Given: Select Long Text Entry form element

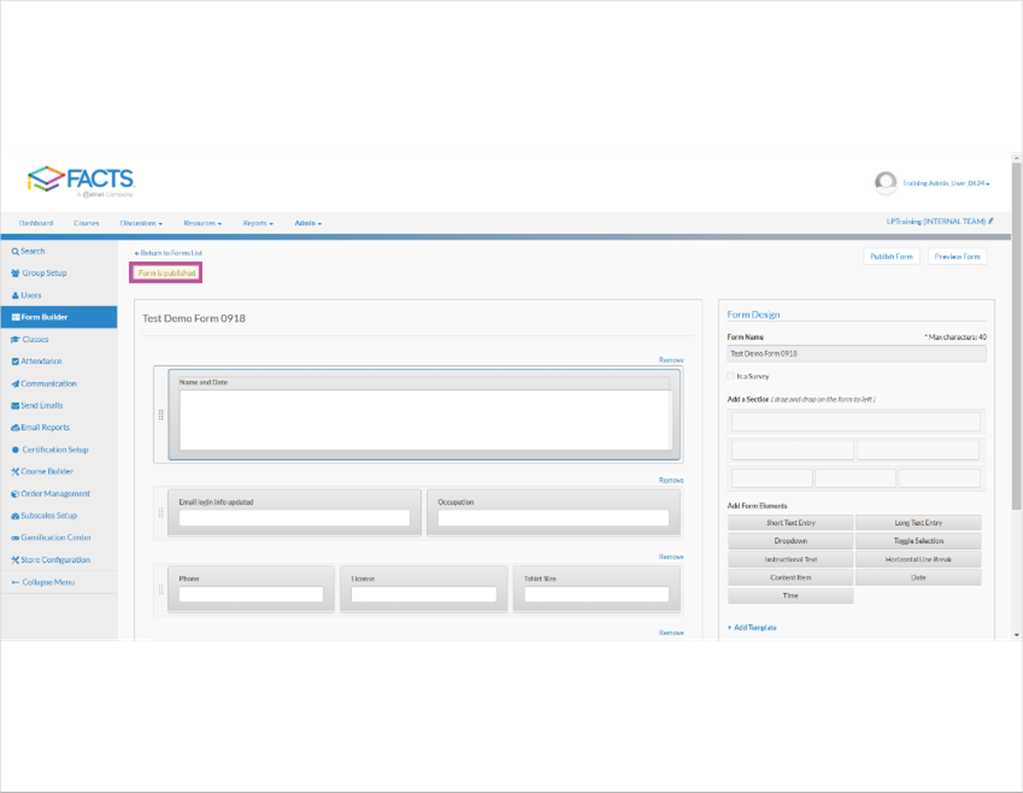Looking at the screenshot, I should coord(919,523).
